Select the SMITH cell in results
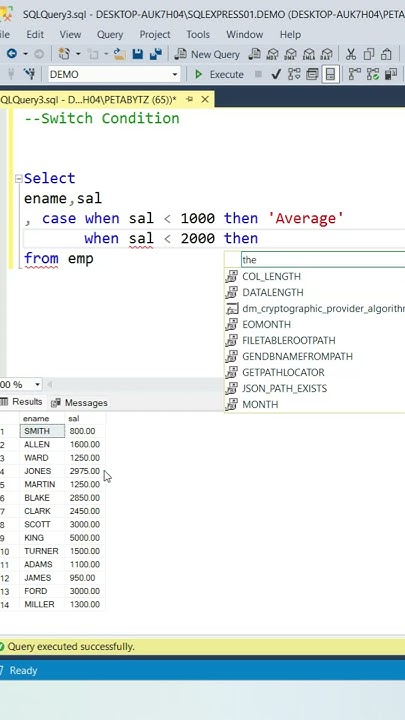The width and height of the screenshot is (405, 720). (x=42, y=431)
